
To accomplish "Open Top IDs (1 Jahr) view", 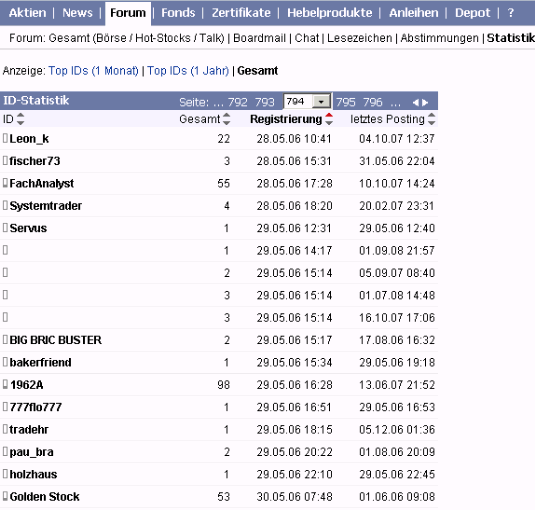I will click(x=188, y=71).
